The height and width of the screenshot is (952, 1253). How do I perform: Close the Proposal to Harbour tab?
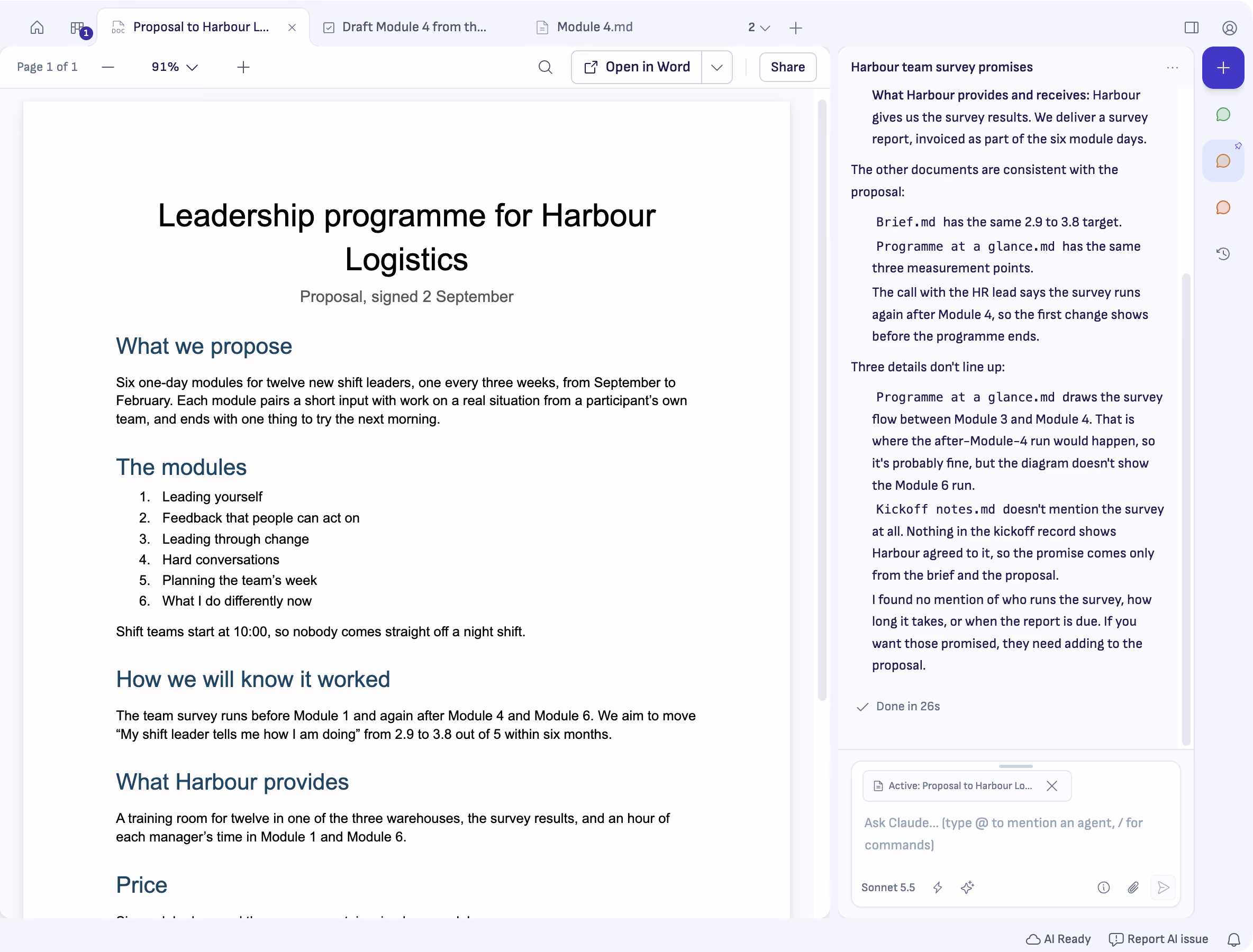(292, 27)
